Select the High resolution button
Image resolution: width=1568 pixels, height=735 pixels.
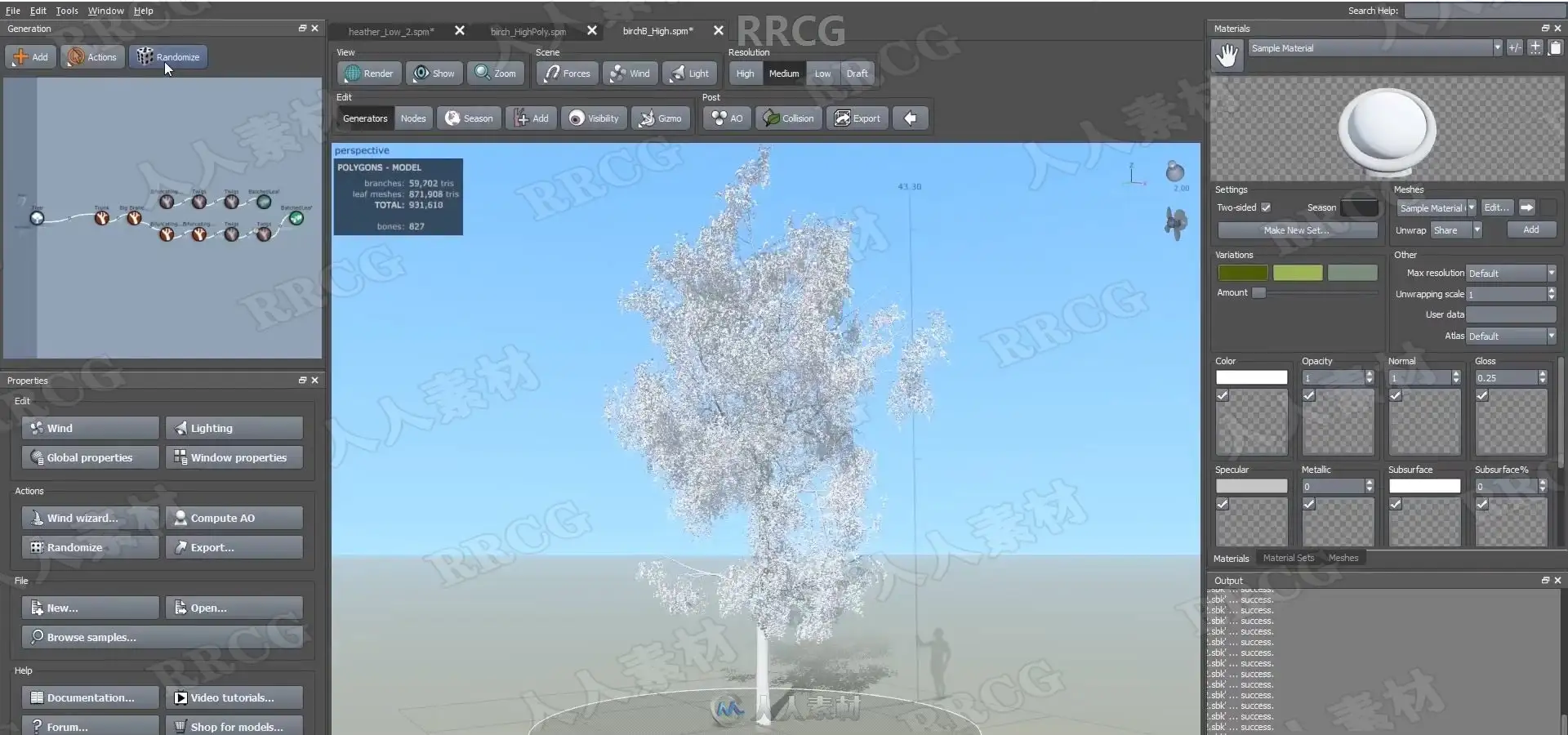[x=745, y=73]
